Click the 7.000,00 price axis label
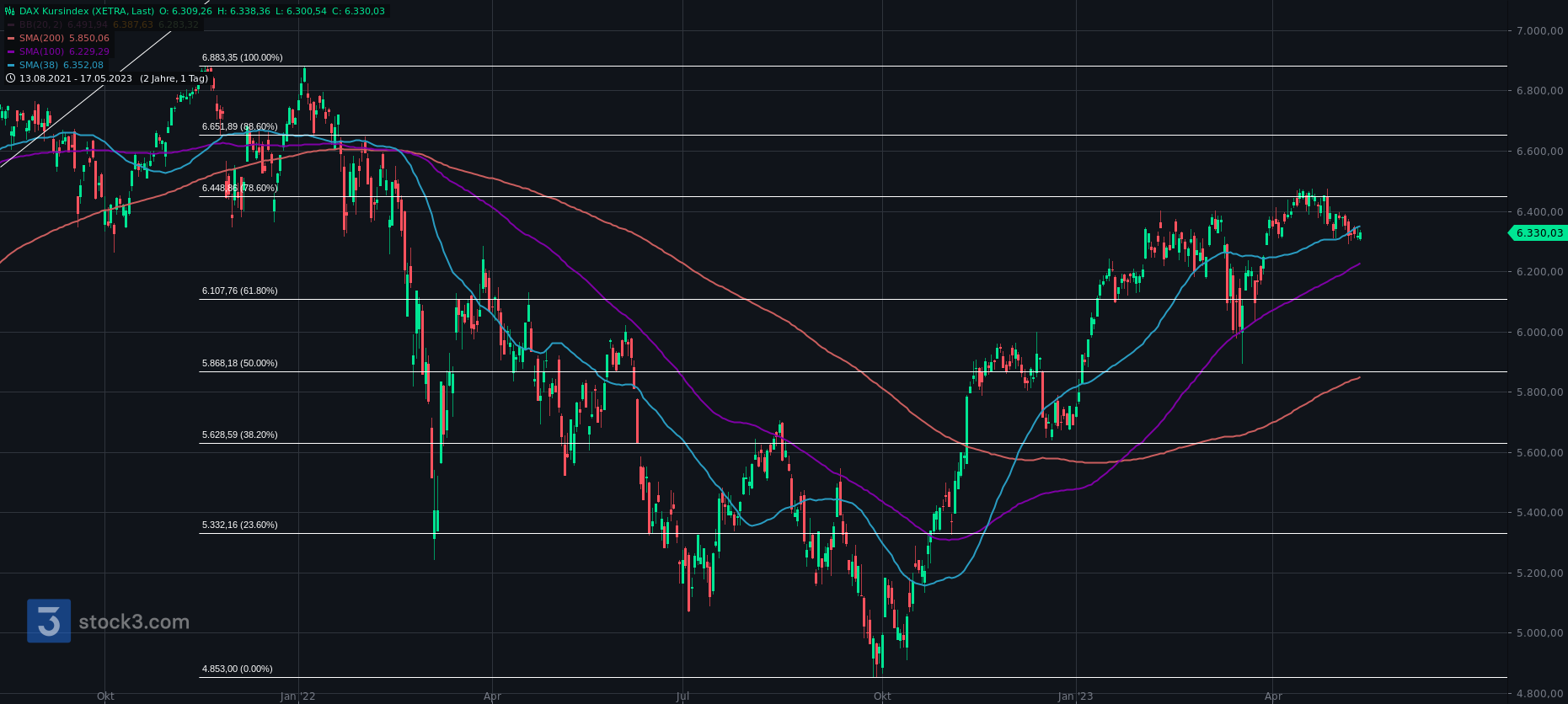Image resolution: width=1568 pixels, height=704 pixels. [1539, 31]
